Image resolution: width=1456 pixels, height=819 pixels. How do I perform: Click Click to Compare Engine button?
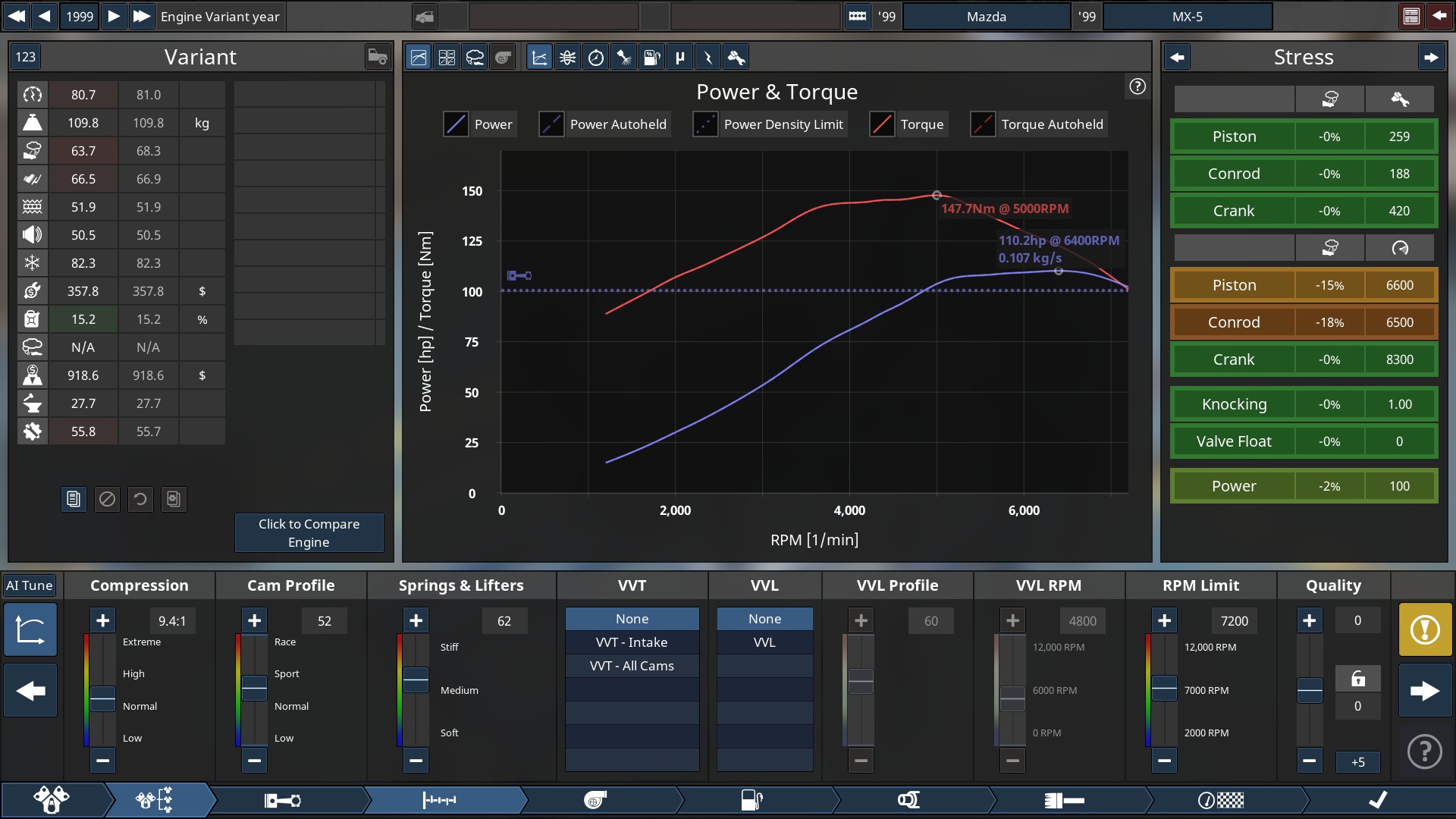tap(309, 532)
